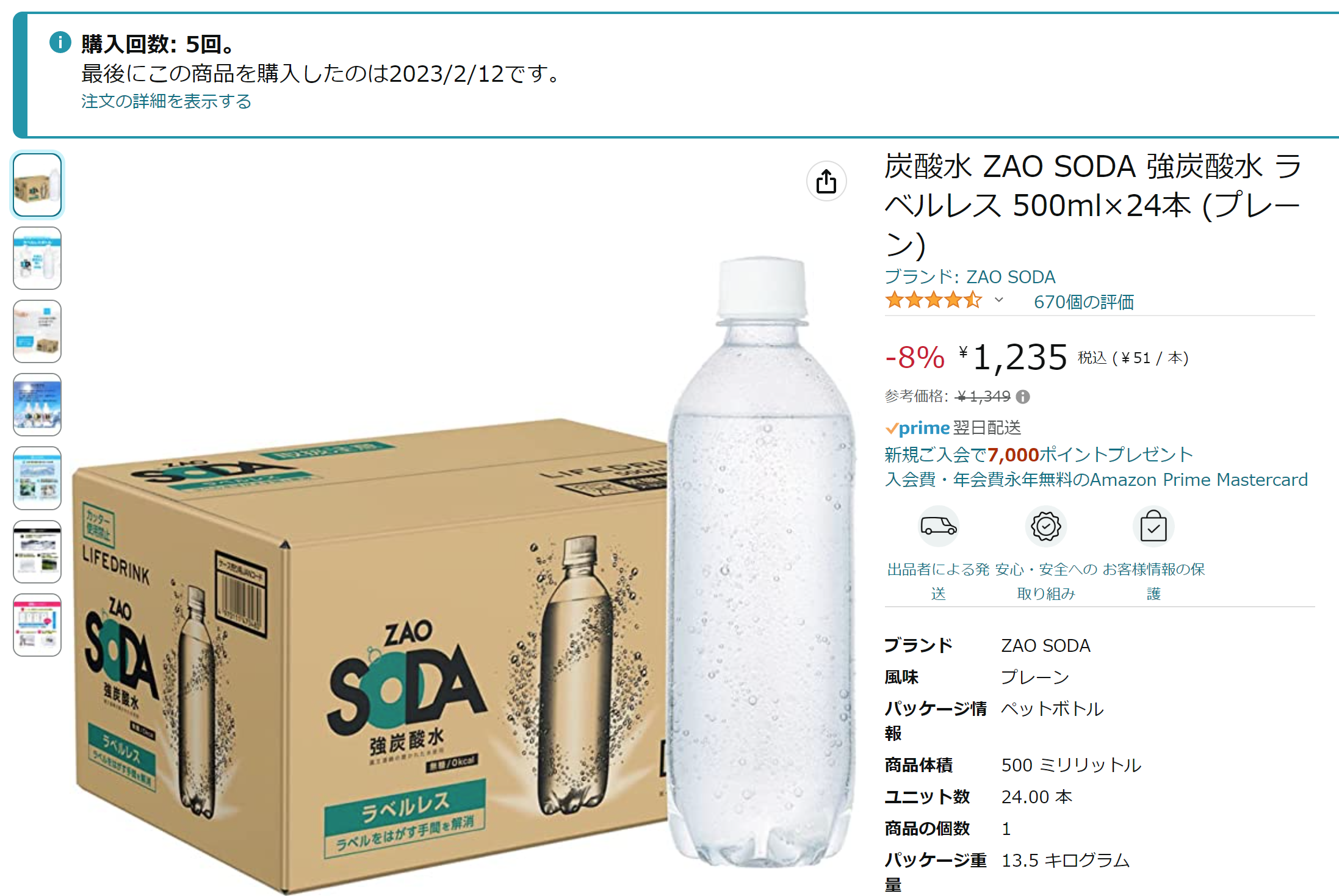Expand the rating breakdown chevron

(999, 300)
